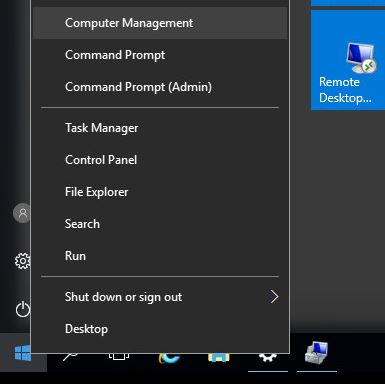Select the Run entry
Viewport: 385px width, 384px height.
tap(160, 256)
